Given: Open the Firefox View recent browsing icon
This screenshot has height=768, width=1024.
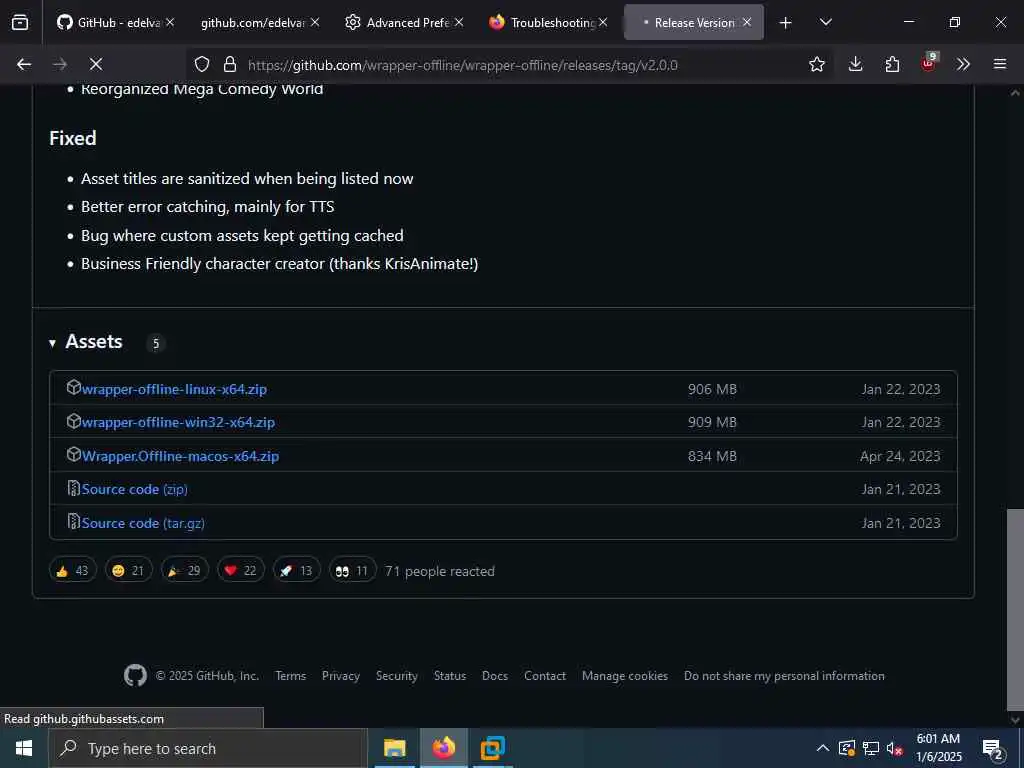Looking at the screenshot, I should tap(20, 22).
